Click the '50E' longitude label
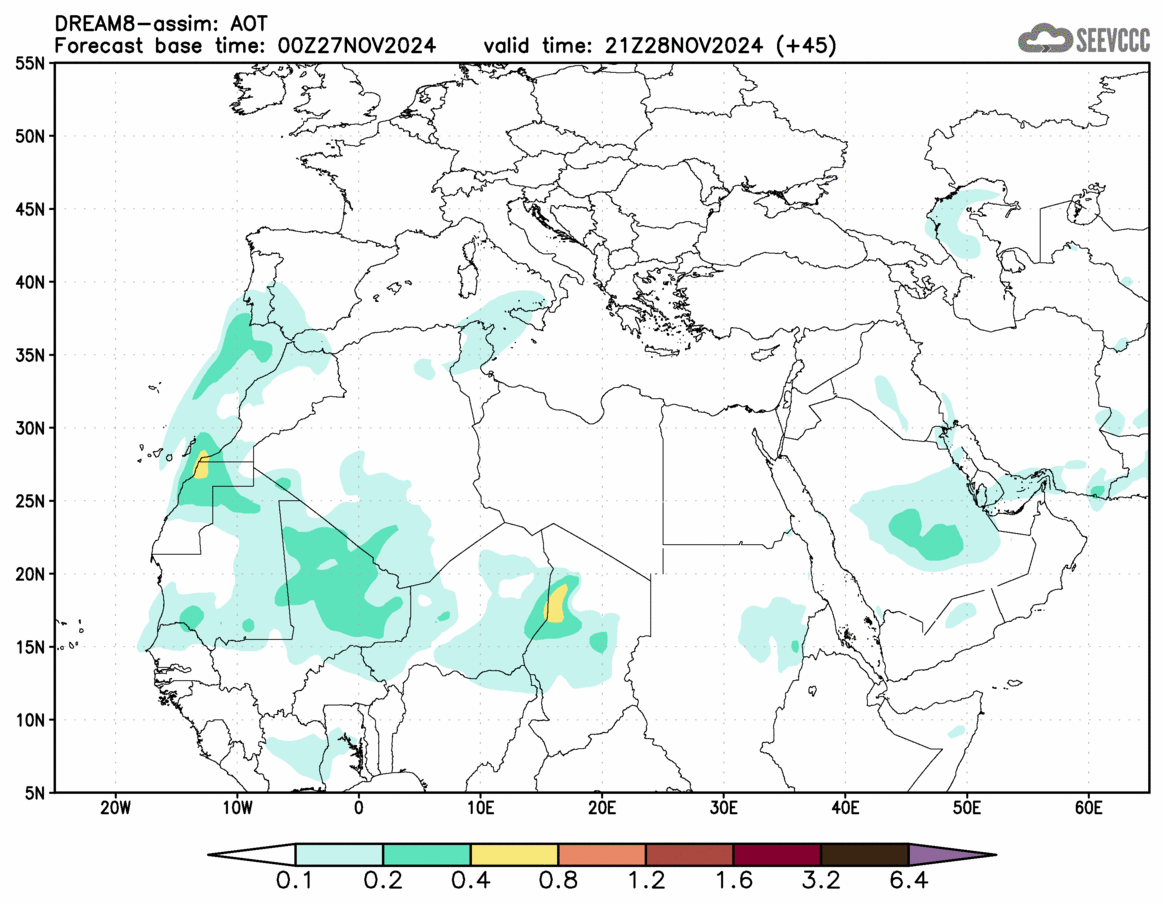The image size is (1165, 905). coord(967,808)
